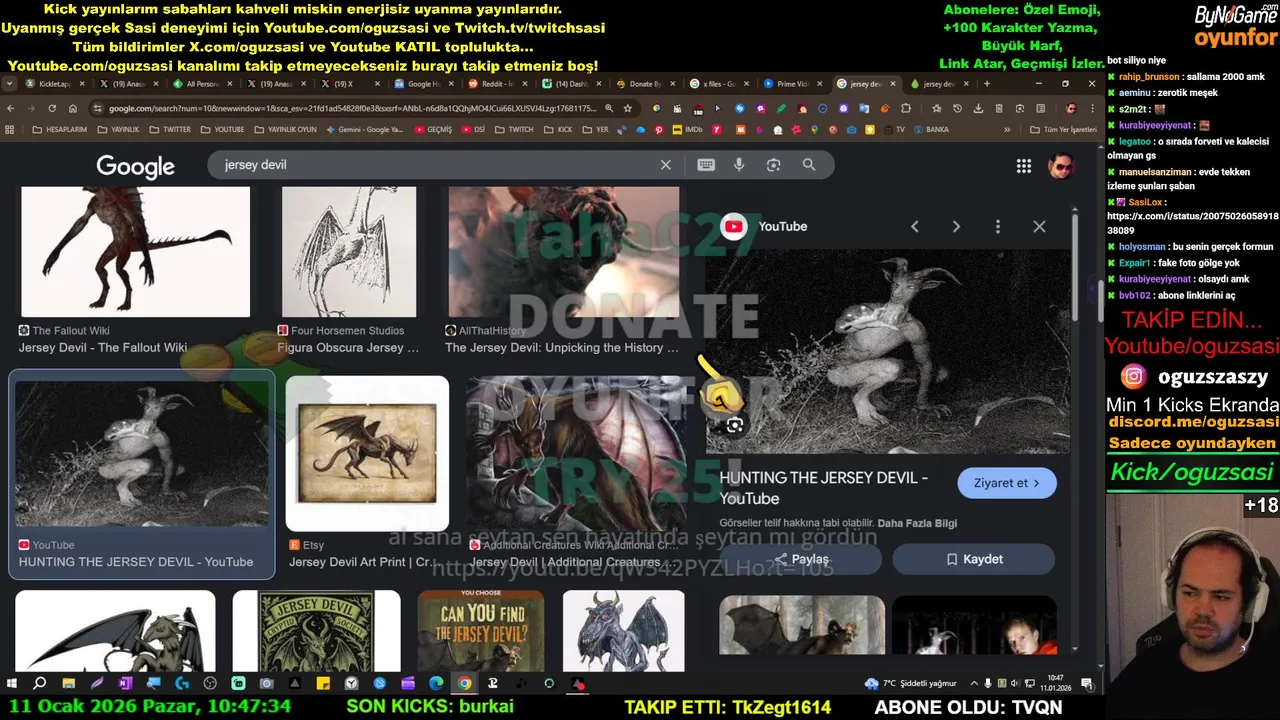Switch to the Reddit tab
Screen dimensions: 1280x720
[497, 84]
